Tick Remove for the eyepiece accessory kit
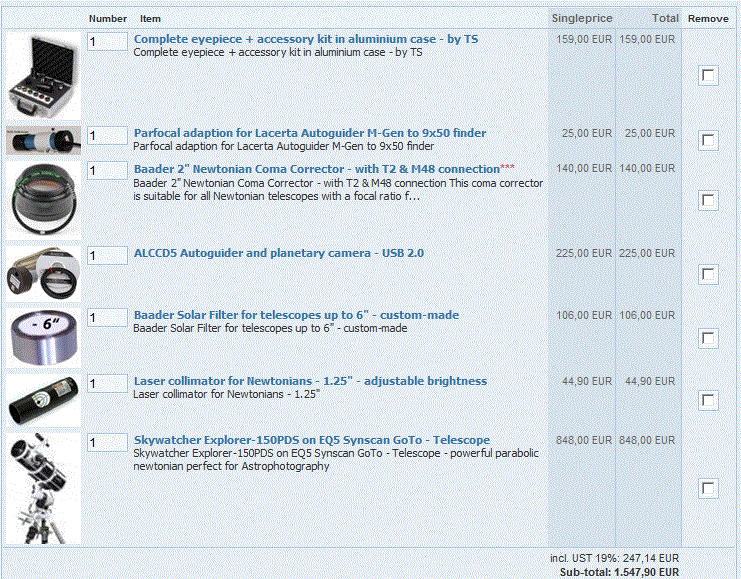Viewport: 741px width, 579px height. click(x=708, y=76)
